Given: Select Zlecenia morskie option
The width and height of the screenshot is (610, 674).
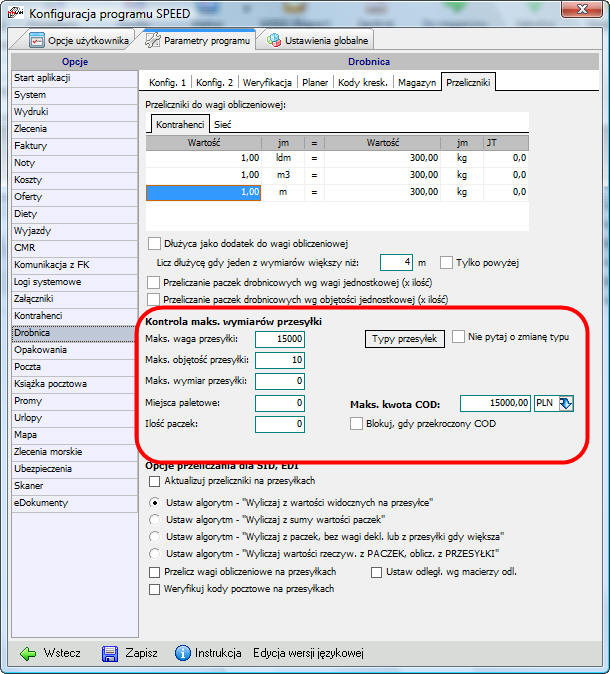Looking at the screenshot, I should point(75,452).
